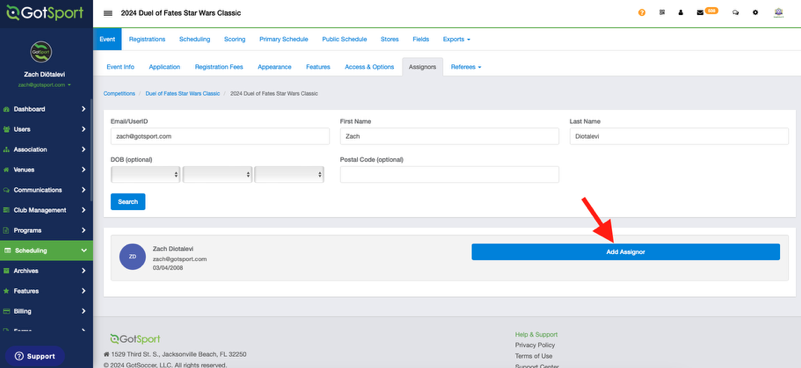801x368 pixels.
Task: Click the profile avatar above Zach Diotalevi
Action: (41, 52)
